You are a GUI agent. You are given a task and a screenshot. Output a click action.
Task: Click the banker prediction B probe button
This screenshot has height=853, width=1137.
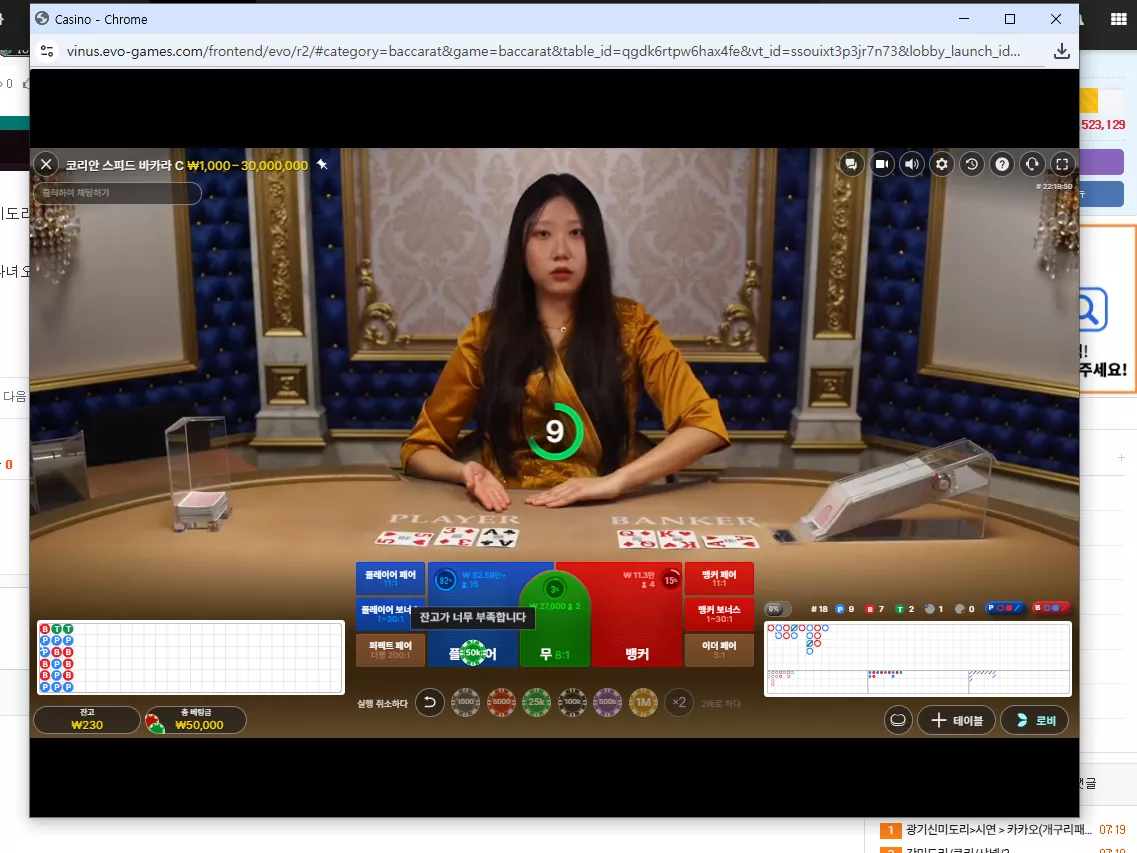coord(1051,608)
